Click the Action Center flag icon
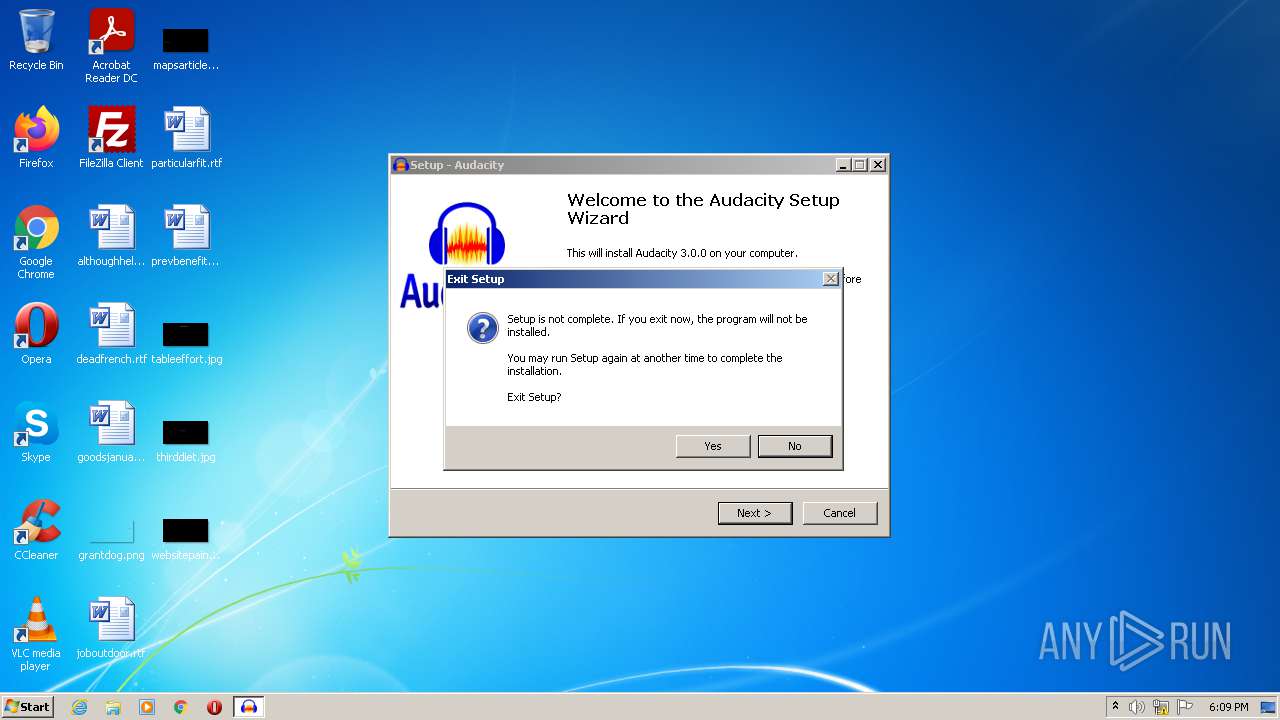This screenshot has width=1280, height=720. [1185, 707]
